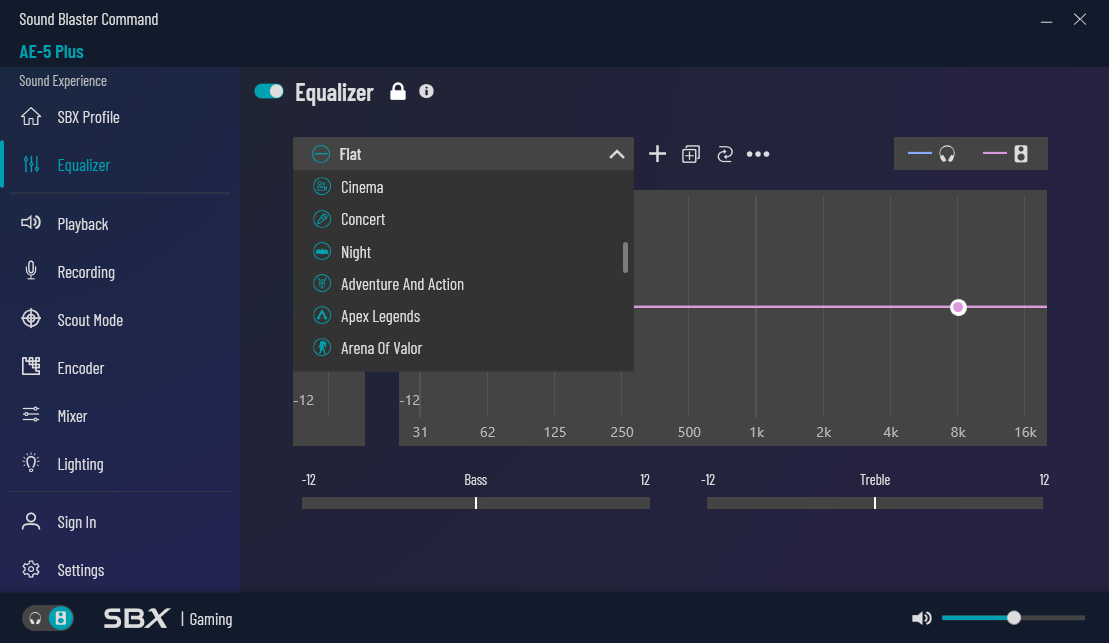Click the Apex Legends preset icon
Viewport: 1109px width, 643px height.
[x=322, y=315]
